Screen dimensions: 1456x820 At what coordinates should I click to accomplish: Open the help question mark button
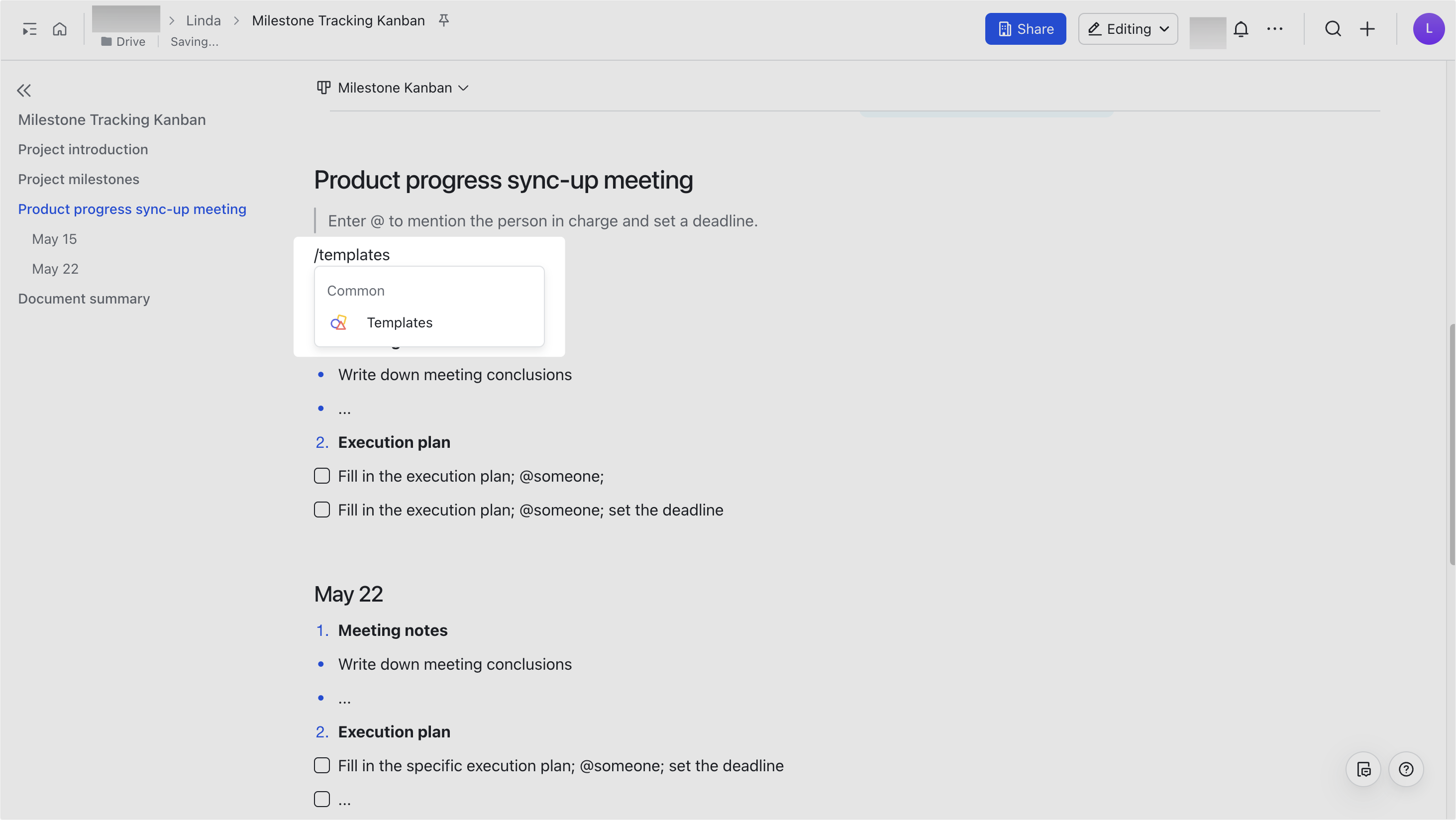(1406, 769)
